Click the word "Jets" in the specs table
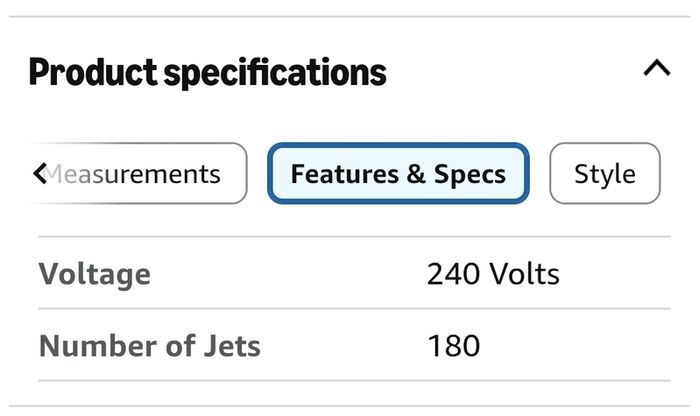 (x=232, y=346)
